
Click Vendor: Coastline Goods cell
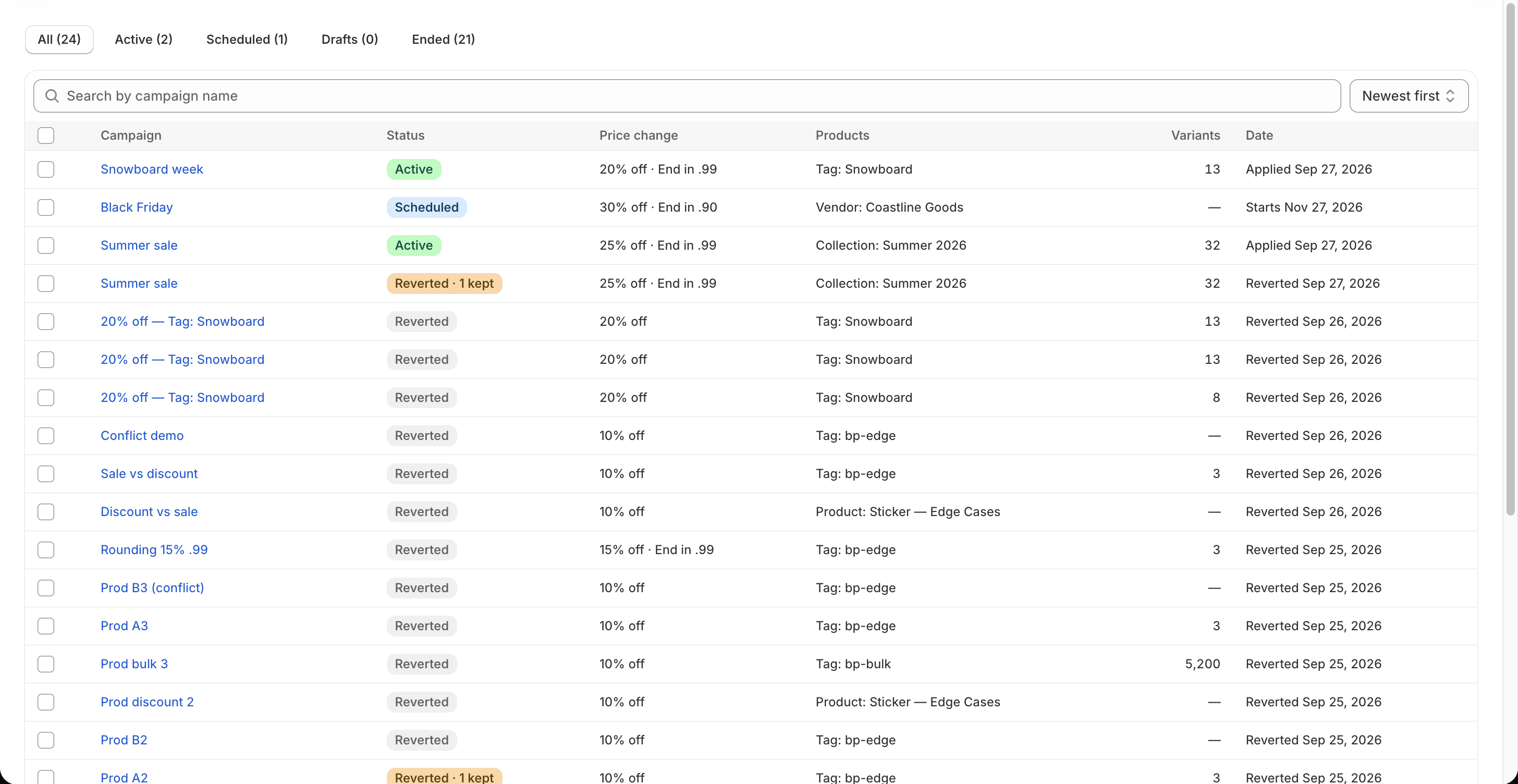point(889,207)
